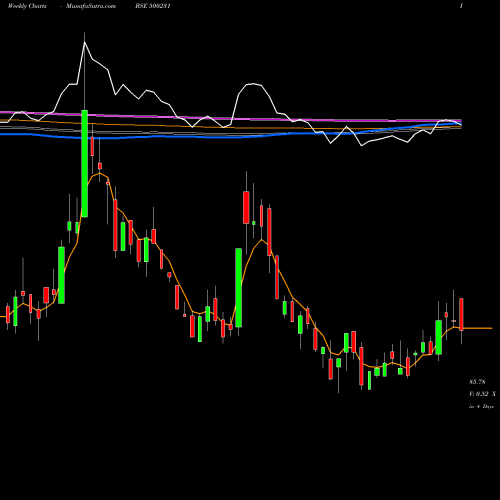Click the final red candlestick on the right
Screen dimensions: 500x500
point(461,314)
